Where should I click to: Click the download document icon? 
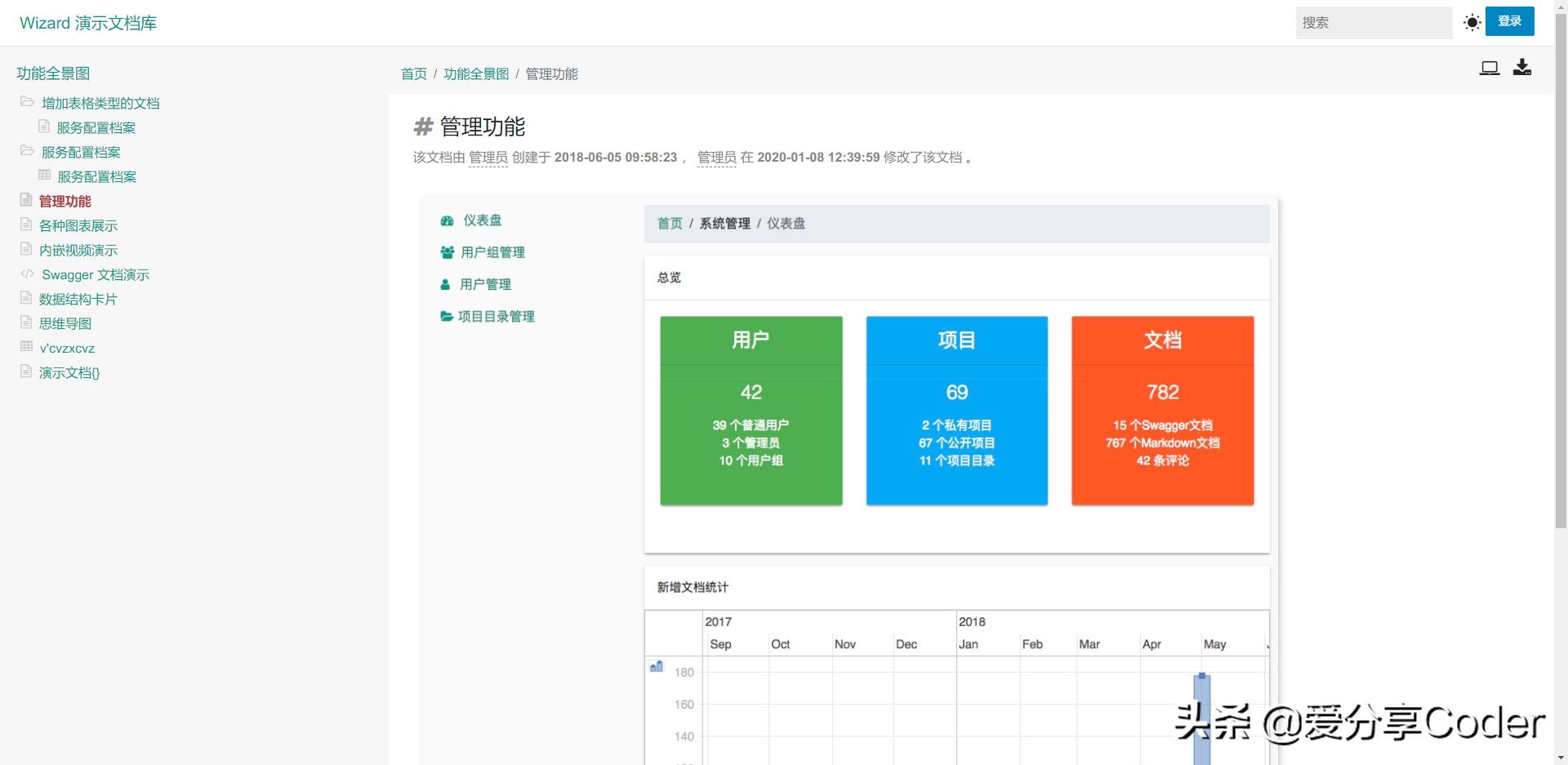click(1522, 68)
